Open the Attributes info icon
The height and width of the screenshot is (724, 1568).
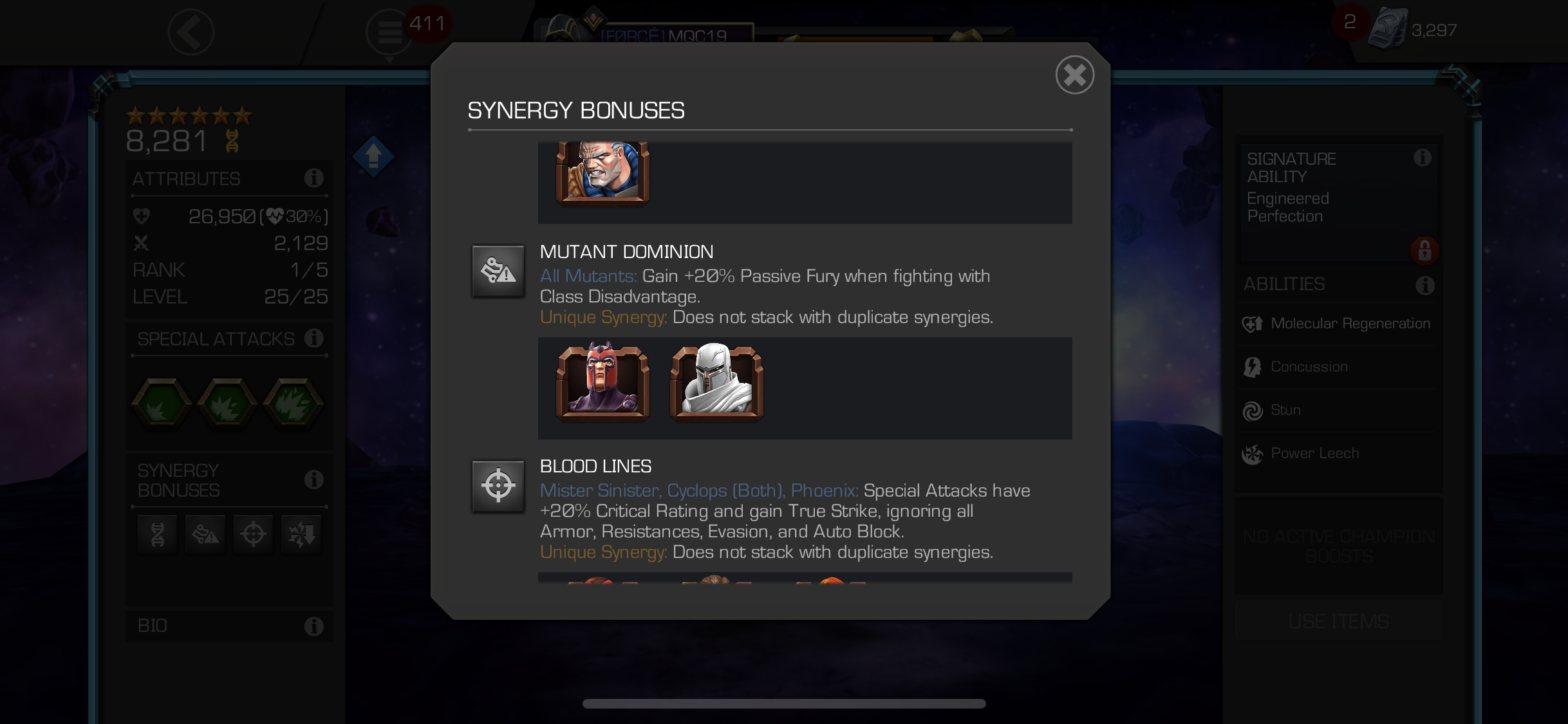point(313,178)
